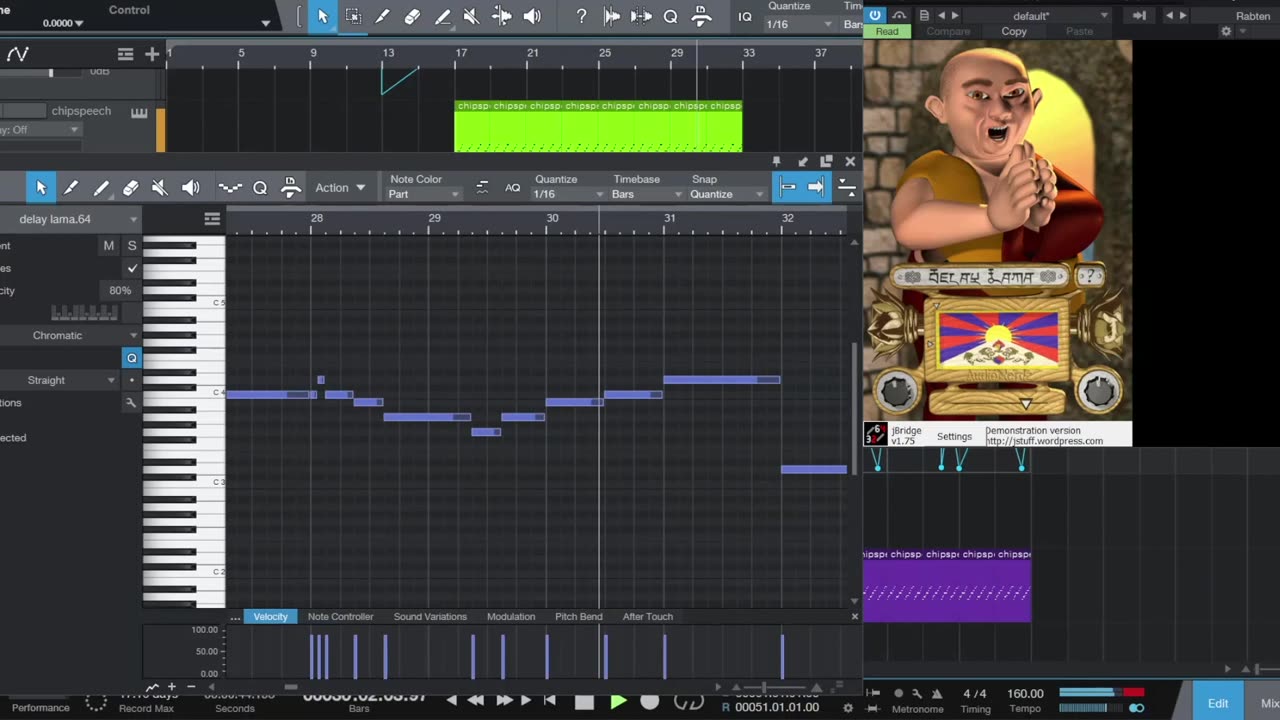Open the Note Color Part dropdown
This screenshot has width=1280, height=720.
pos(424,194)
